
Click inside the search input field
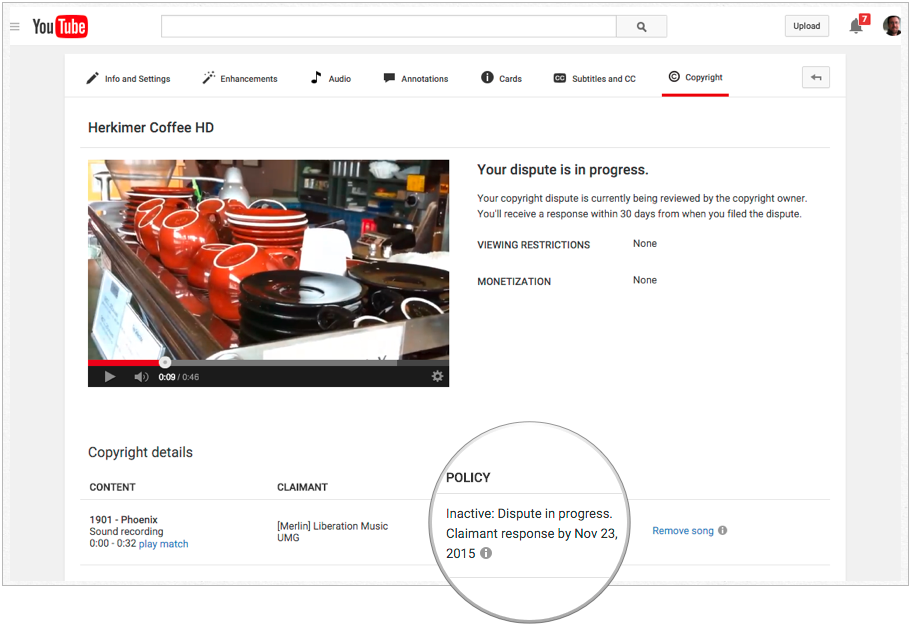click(390, 25)
